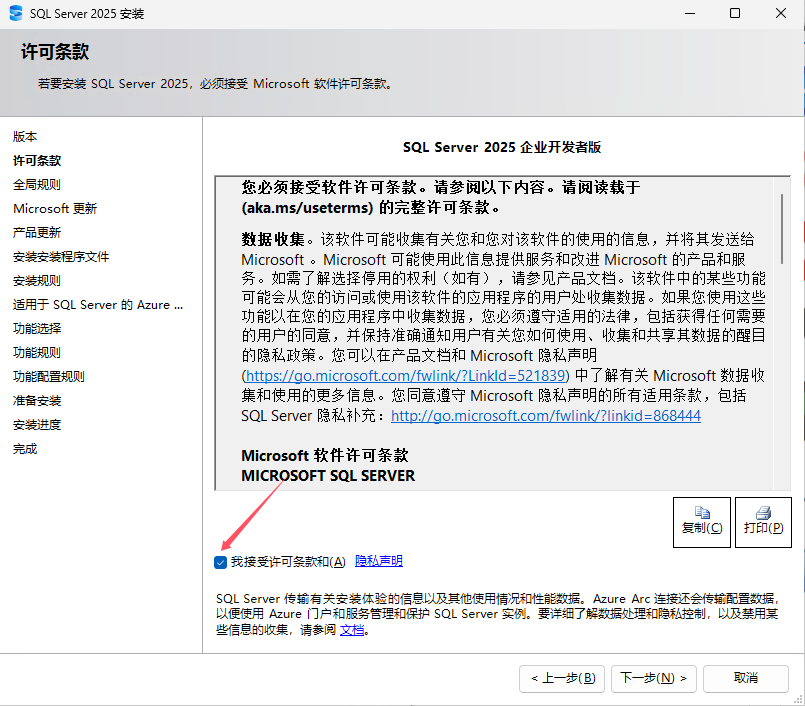The height and width of the screenshot is (706, 805).
Task: Click the 上一步(B) button
Action: pos(562,678)
